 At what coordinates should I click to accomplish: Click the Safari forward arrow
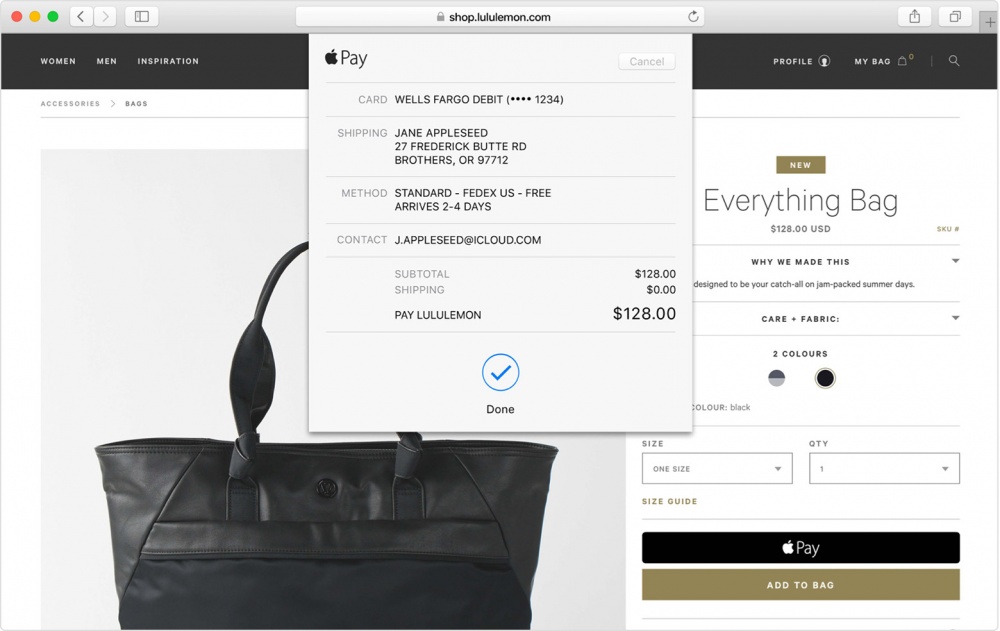pyautogui.click(x=105, y=17)
